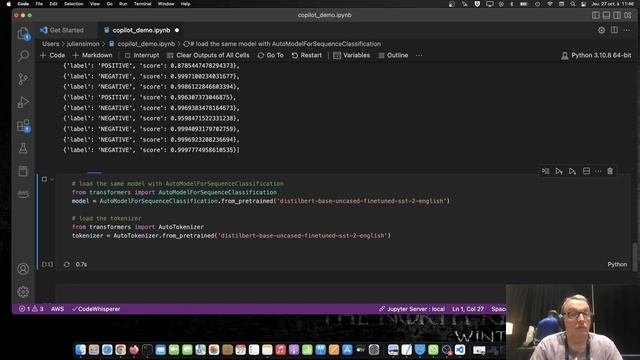Change cell language mode labeled Python
This screenshot has height=360, width=640.
tap(617, 264)
